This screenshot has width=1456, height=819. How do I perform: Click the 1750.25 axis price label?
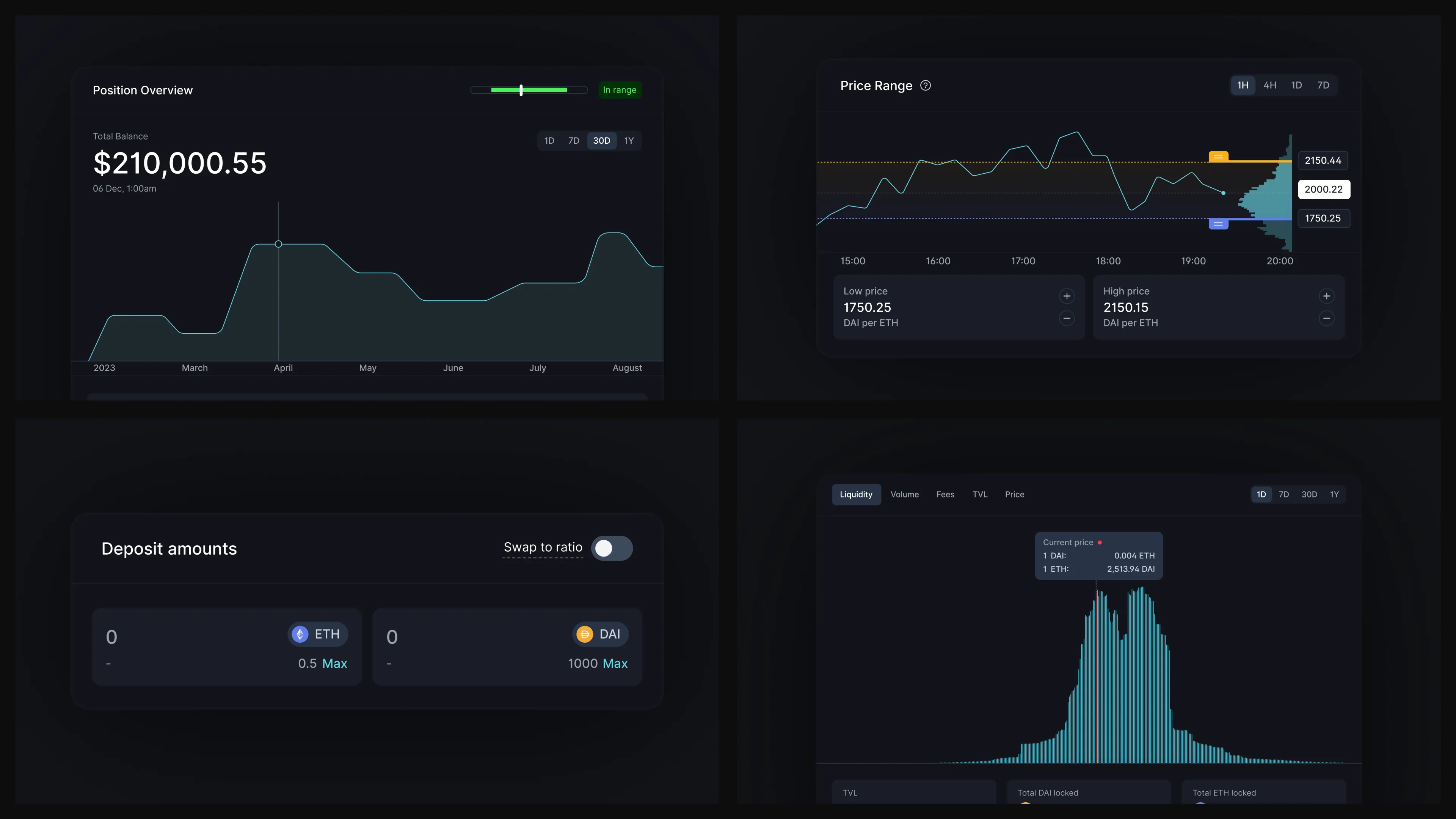pyautogui.click(x=1324, y=218)
